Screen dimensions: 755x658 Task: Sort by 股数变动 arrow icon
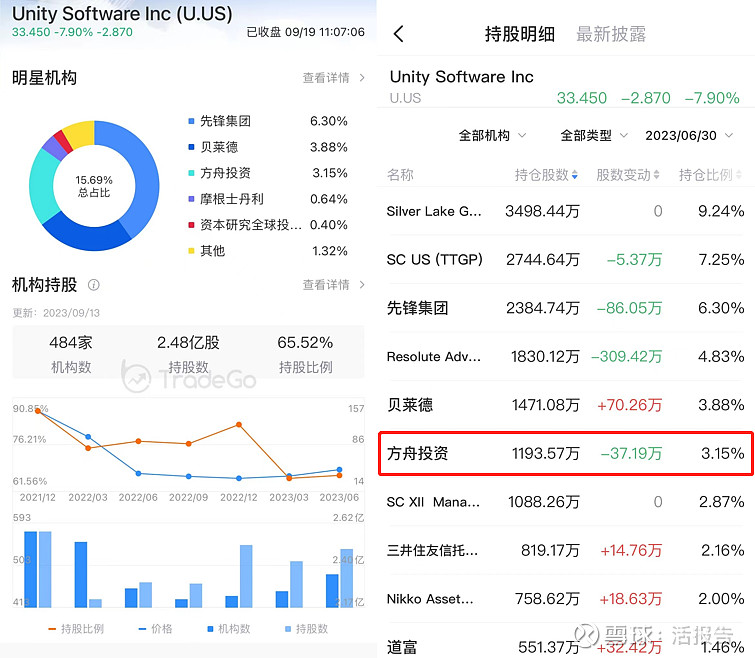point(656,175)
